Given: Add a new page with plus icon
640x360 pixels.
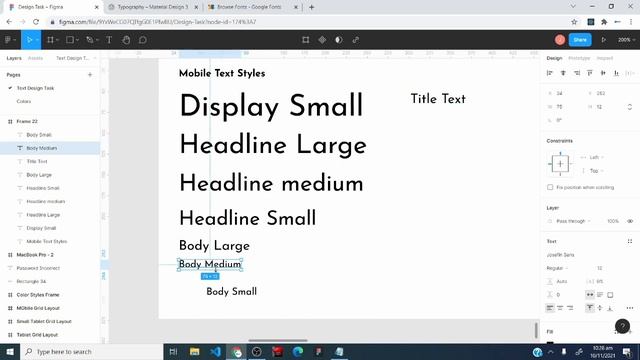Looking at the screenshot, I should [90, 75].
